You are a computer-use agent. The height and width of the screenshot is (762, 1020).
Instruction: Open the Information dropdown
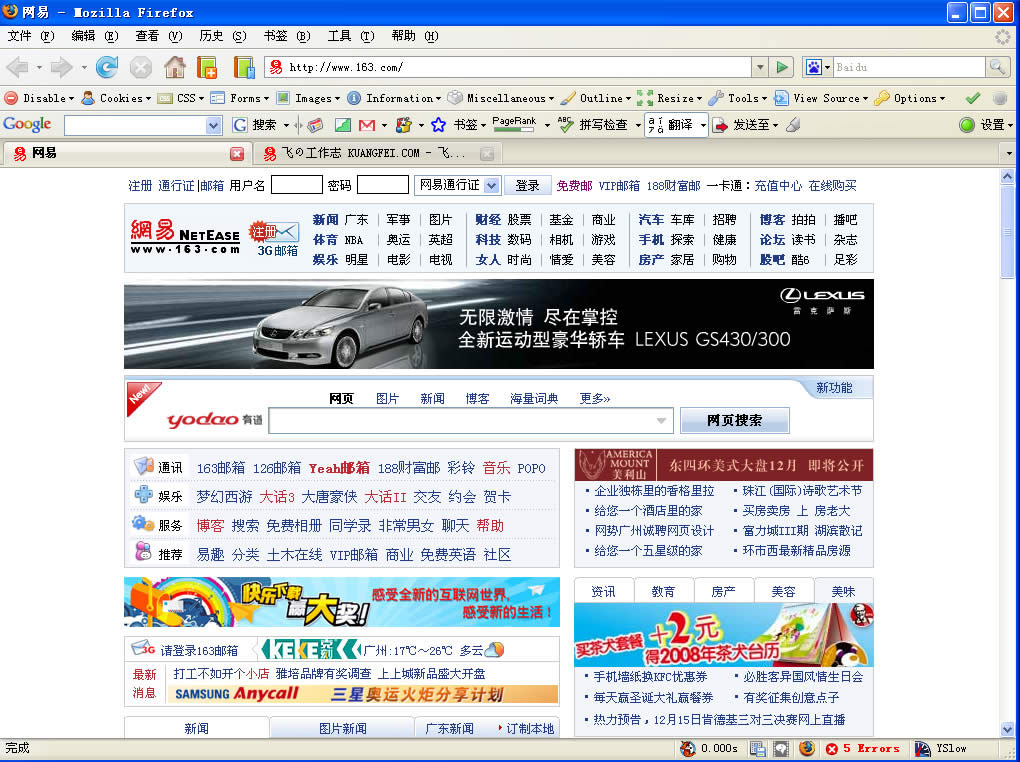pos(394,98)
